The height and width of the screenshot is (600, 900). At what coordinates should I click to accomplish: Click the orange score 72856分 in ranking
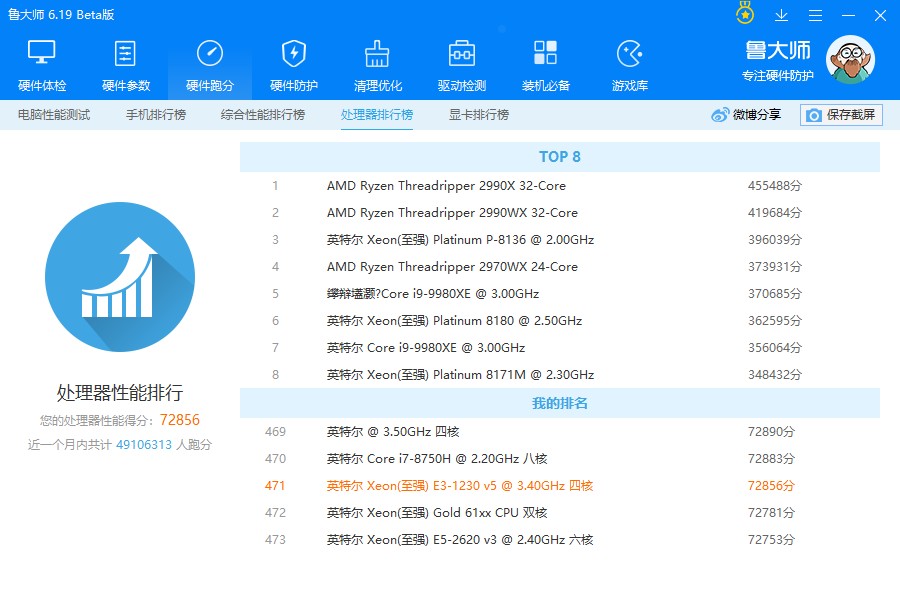pyautogui.click(x=771, y=486)
